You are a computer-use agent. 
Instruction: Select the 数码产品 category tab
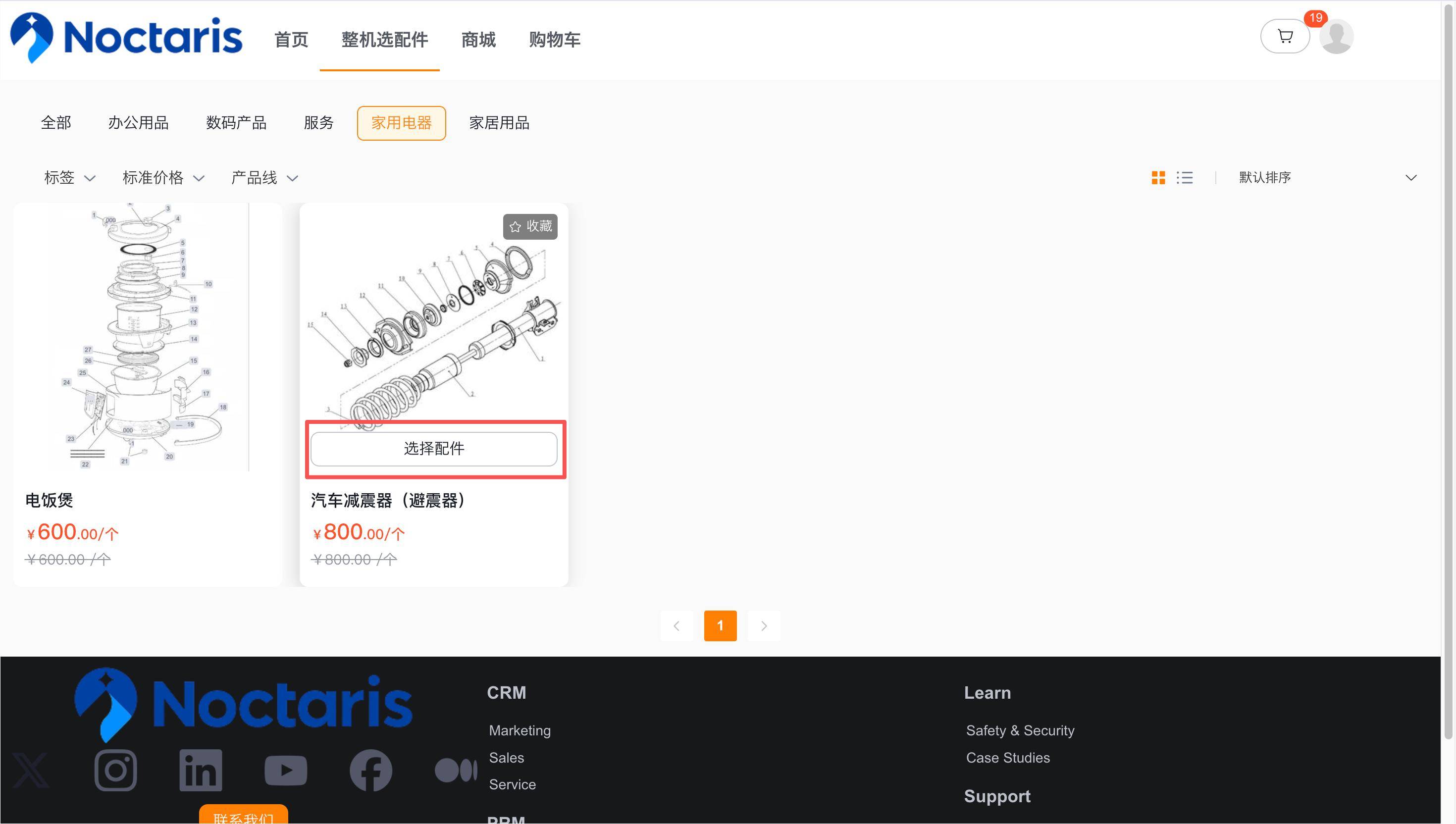[236, 123]
